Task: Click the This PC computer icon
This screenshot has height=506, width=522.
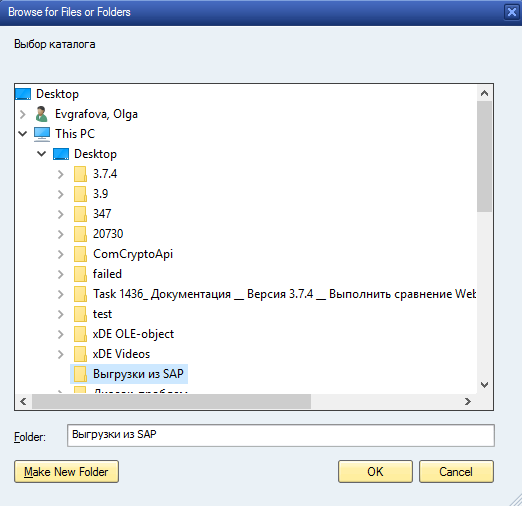Action: (42, 134)
